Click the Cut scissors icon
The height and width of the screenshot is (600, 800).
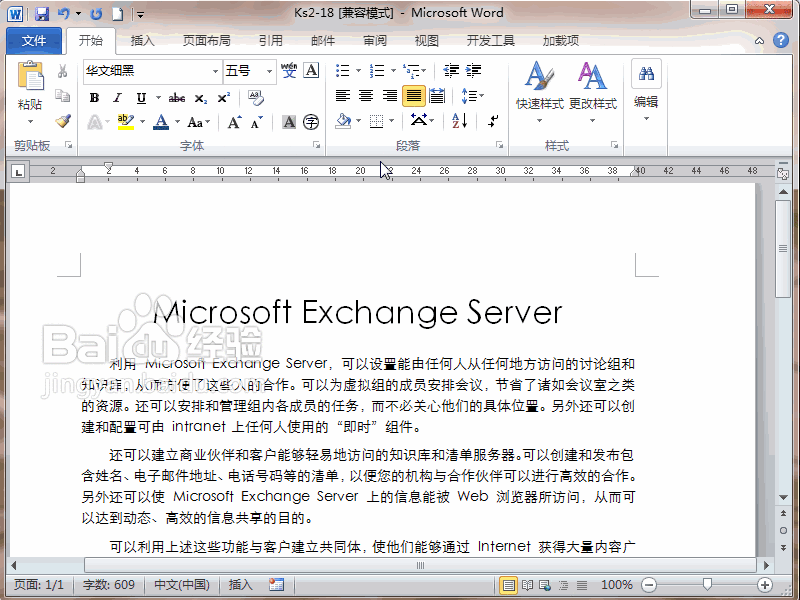click(x=62, y=71)
